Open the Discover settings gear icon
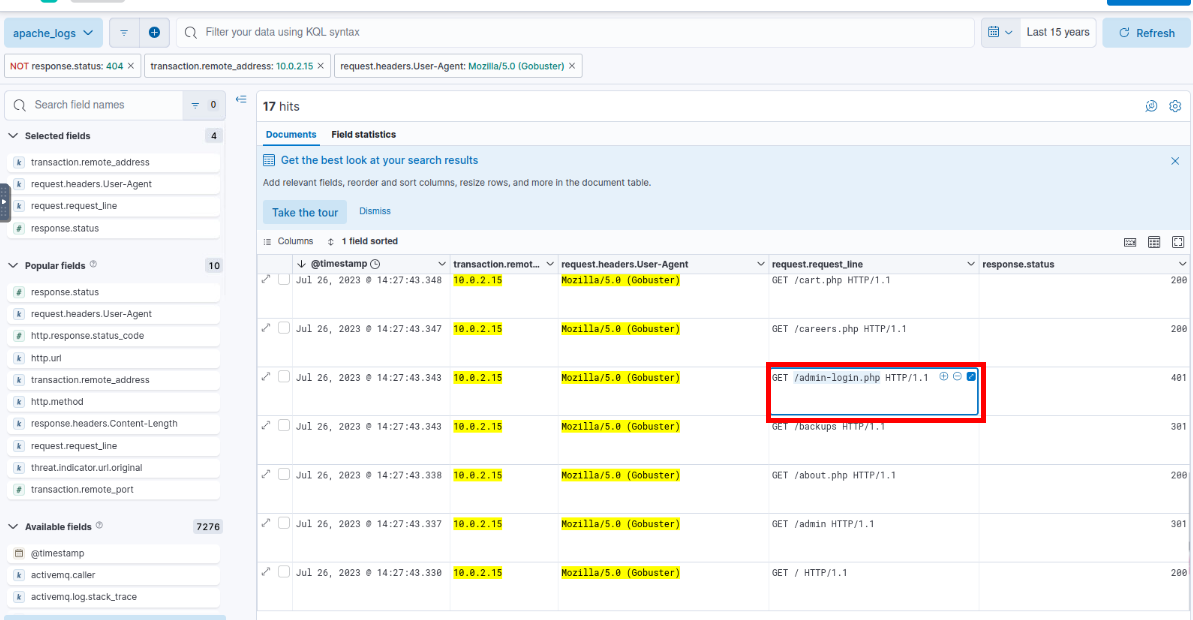Screen dimensions: 1193x620 click(x=1175, y=106)
